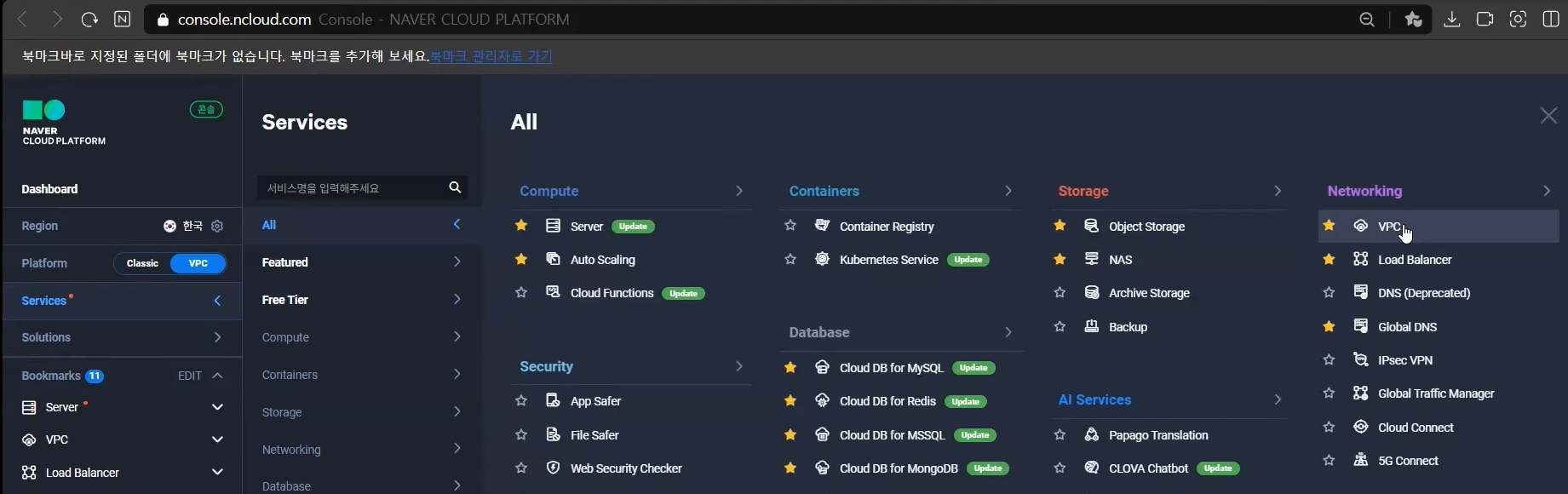The height and width of the screenshot is (494, 1568).
Task: Expand the Storage category header arrow
Action: [1277, 191]
